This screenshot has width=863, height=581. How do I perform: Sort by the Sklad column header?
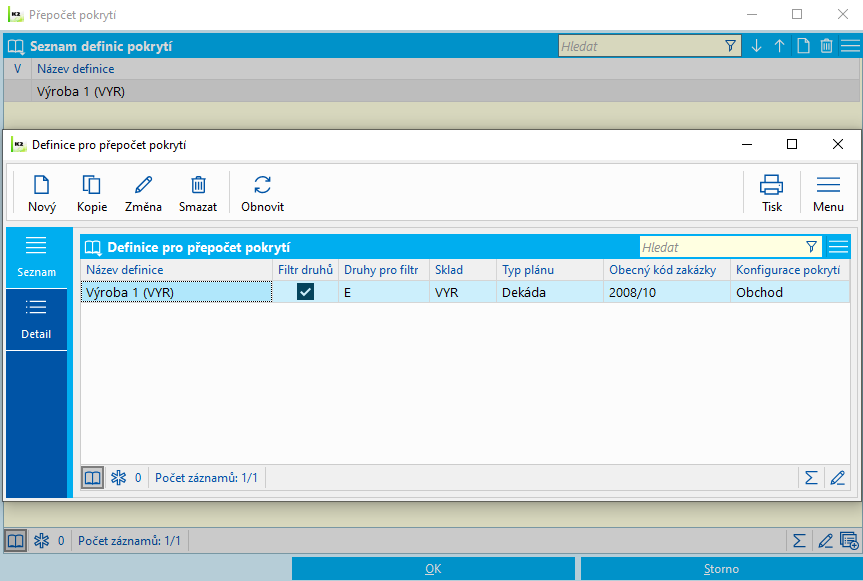coord(463,270)
